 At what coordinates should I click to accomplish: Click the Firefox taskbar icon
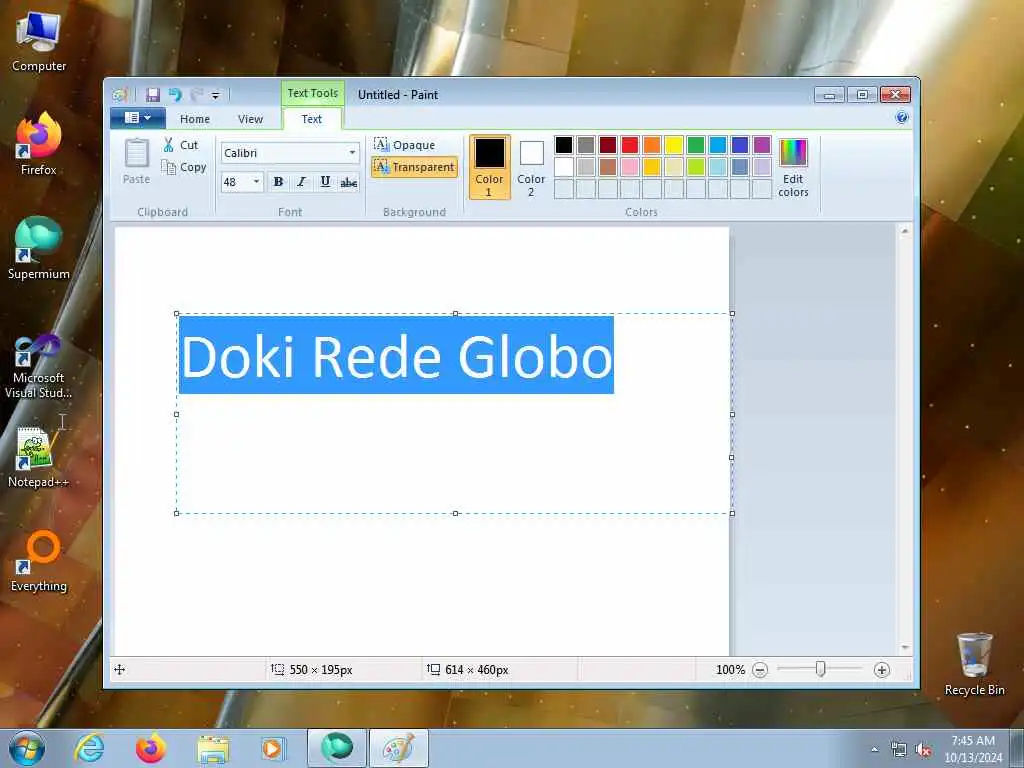[151, 748]
